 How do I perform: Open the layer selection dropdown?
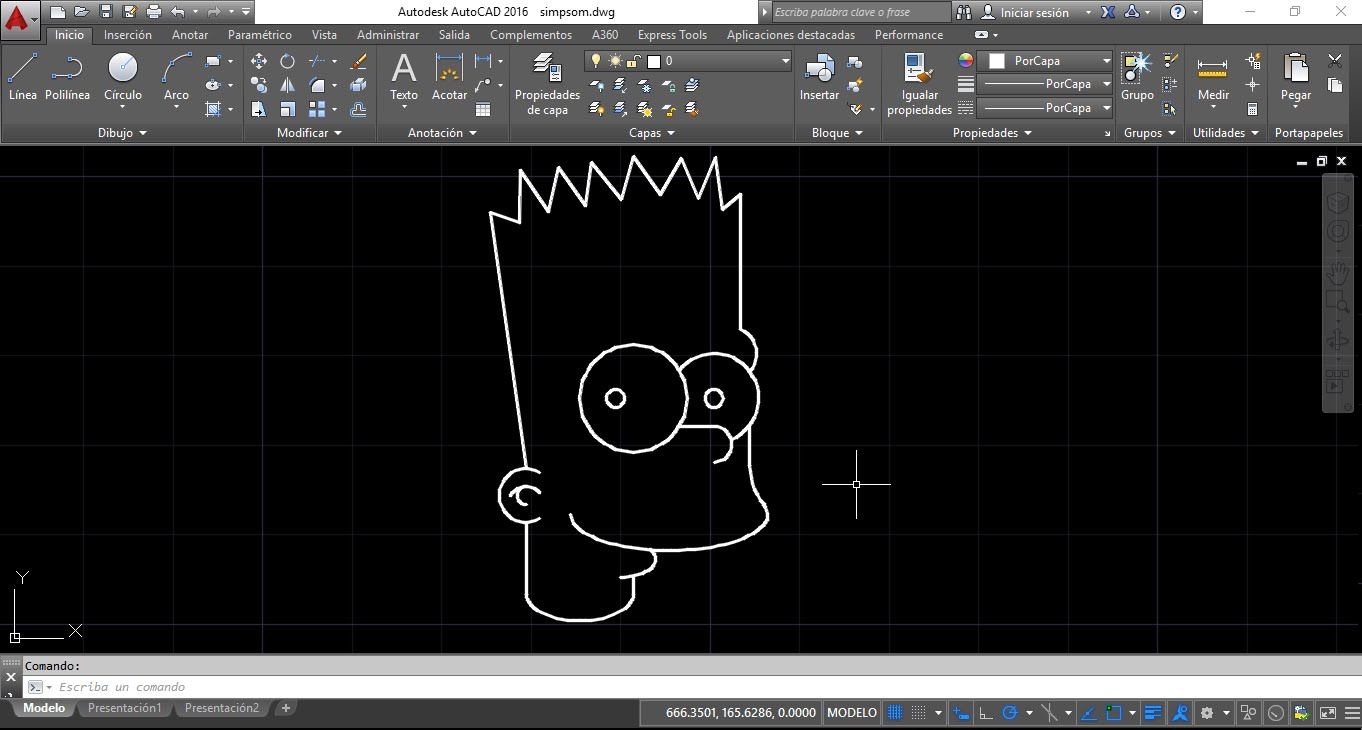[x=785, y=61]
